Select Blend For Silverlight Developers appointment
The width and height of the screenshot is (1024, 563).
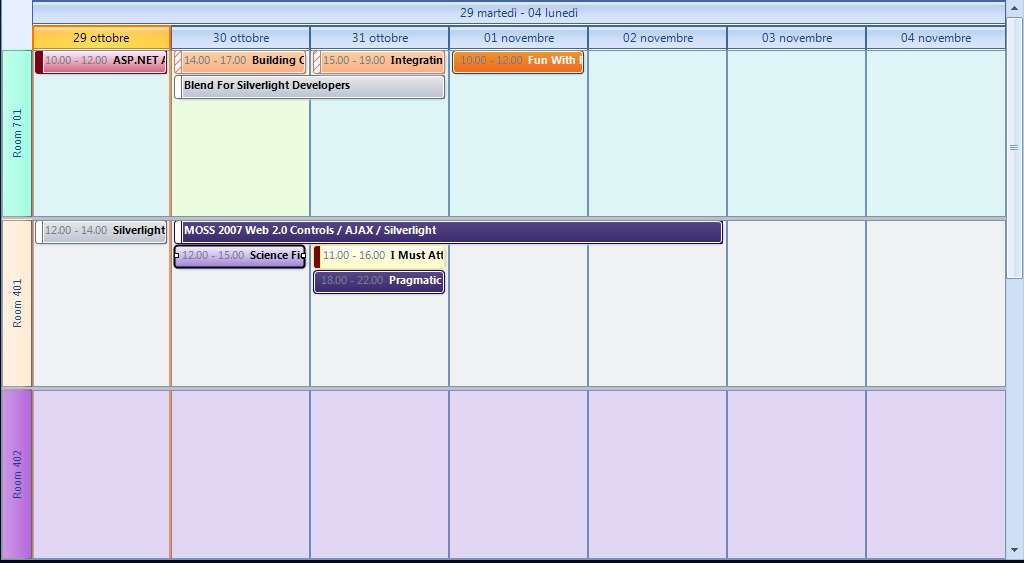click(x=310, y=86)
